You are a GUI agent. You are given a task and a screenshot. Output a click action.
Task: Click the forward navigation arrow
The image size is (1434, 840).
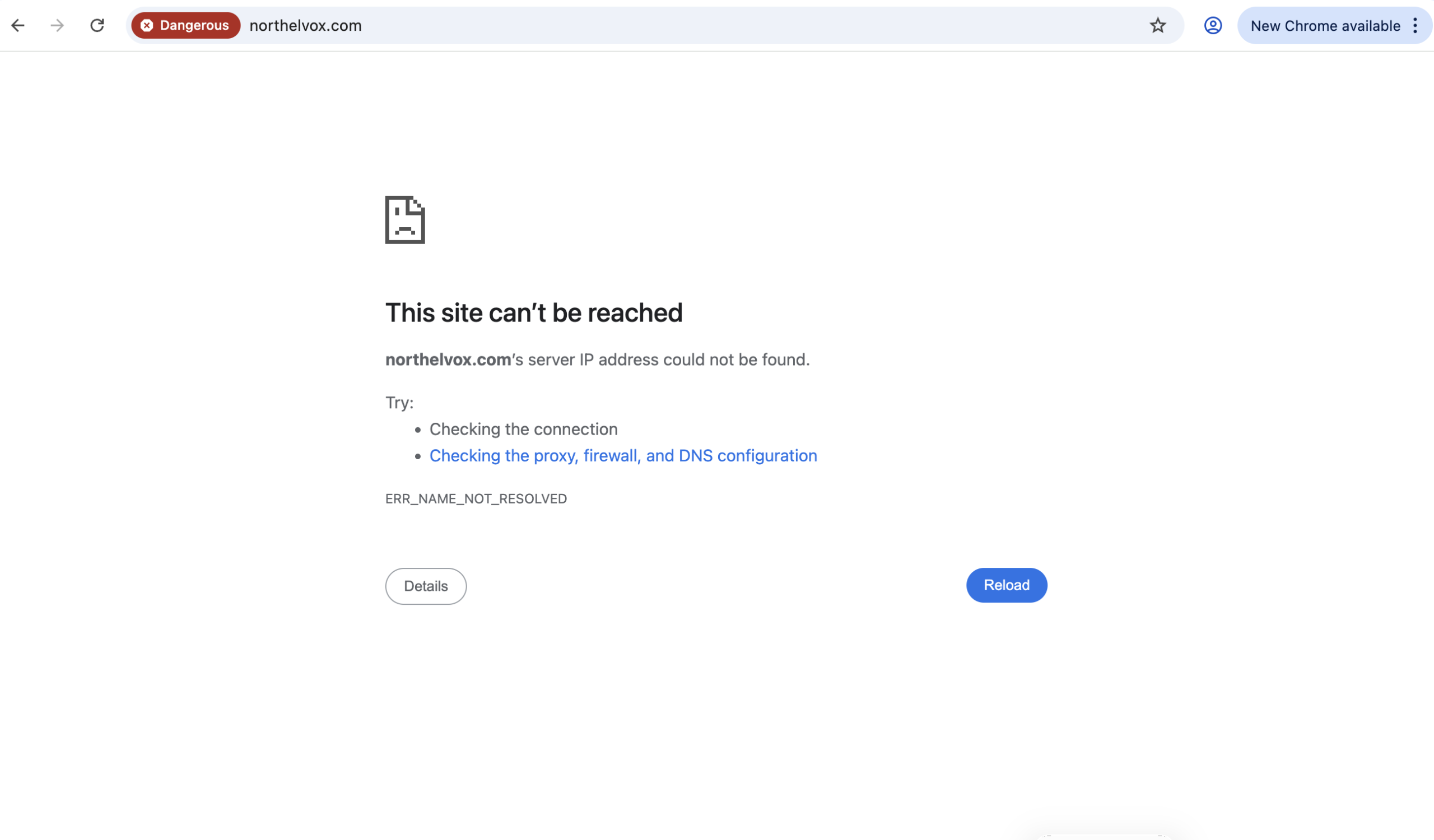(x=57, y=26)
